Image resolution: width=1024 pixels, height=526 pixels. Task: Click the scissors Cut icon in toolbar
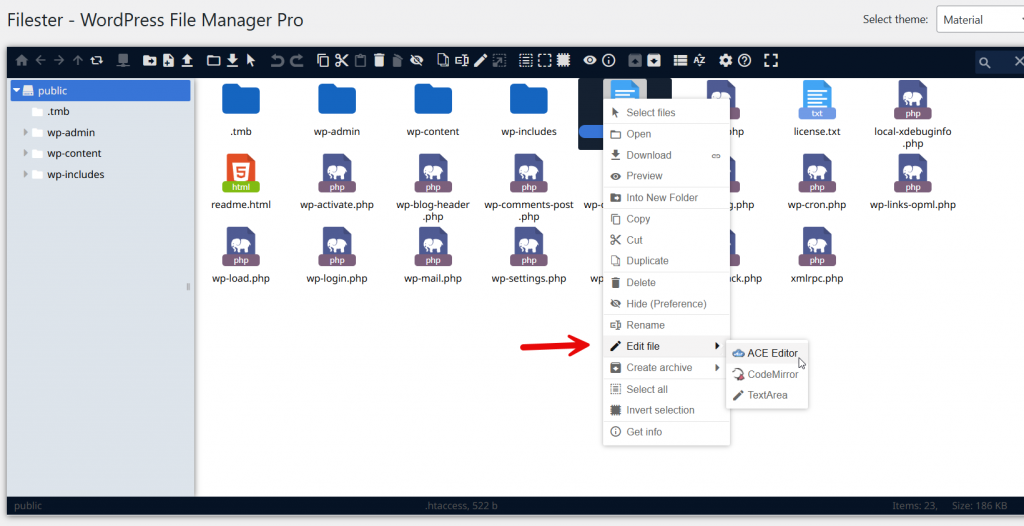[341, 61]
